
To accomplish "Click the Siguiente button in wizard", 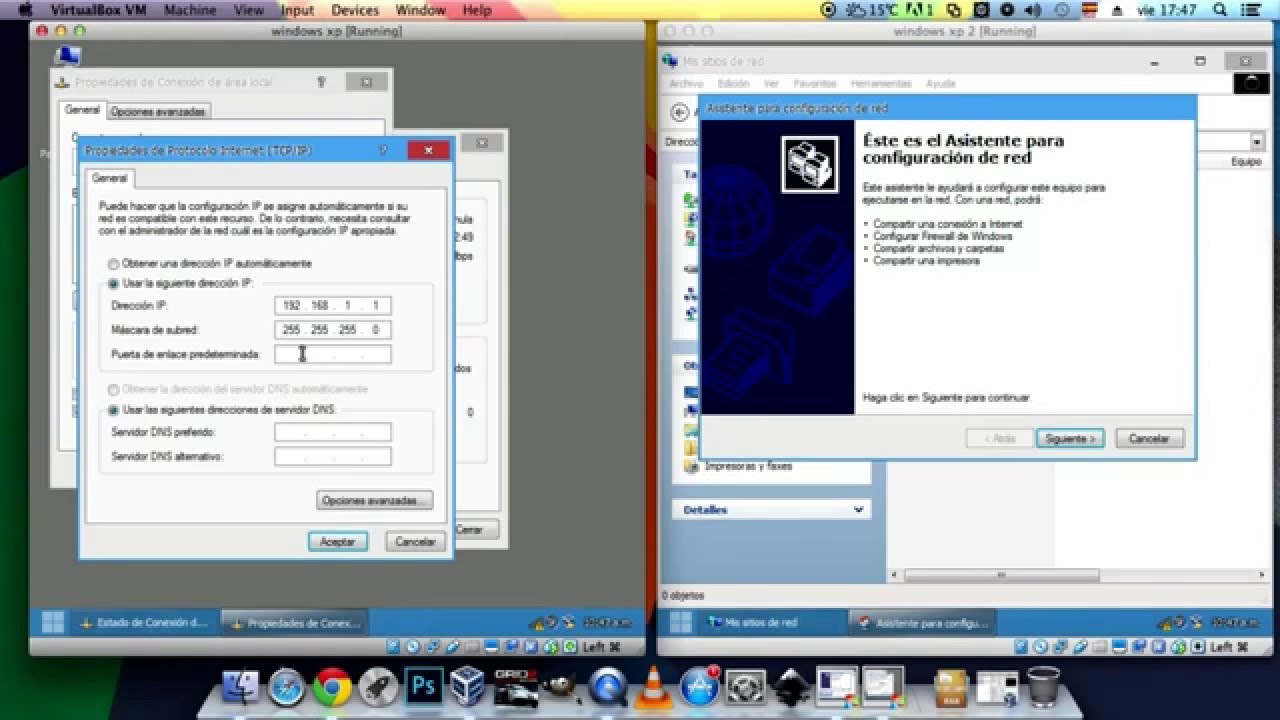I will [1069, 438].
